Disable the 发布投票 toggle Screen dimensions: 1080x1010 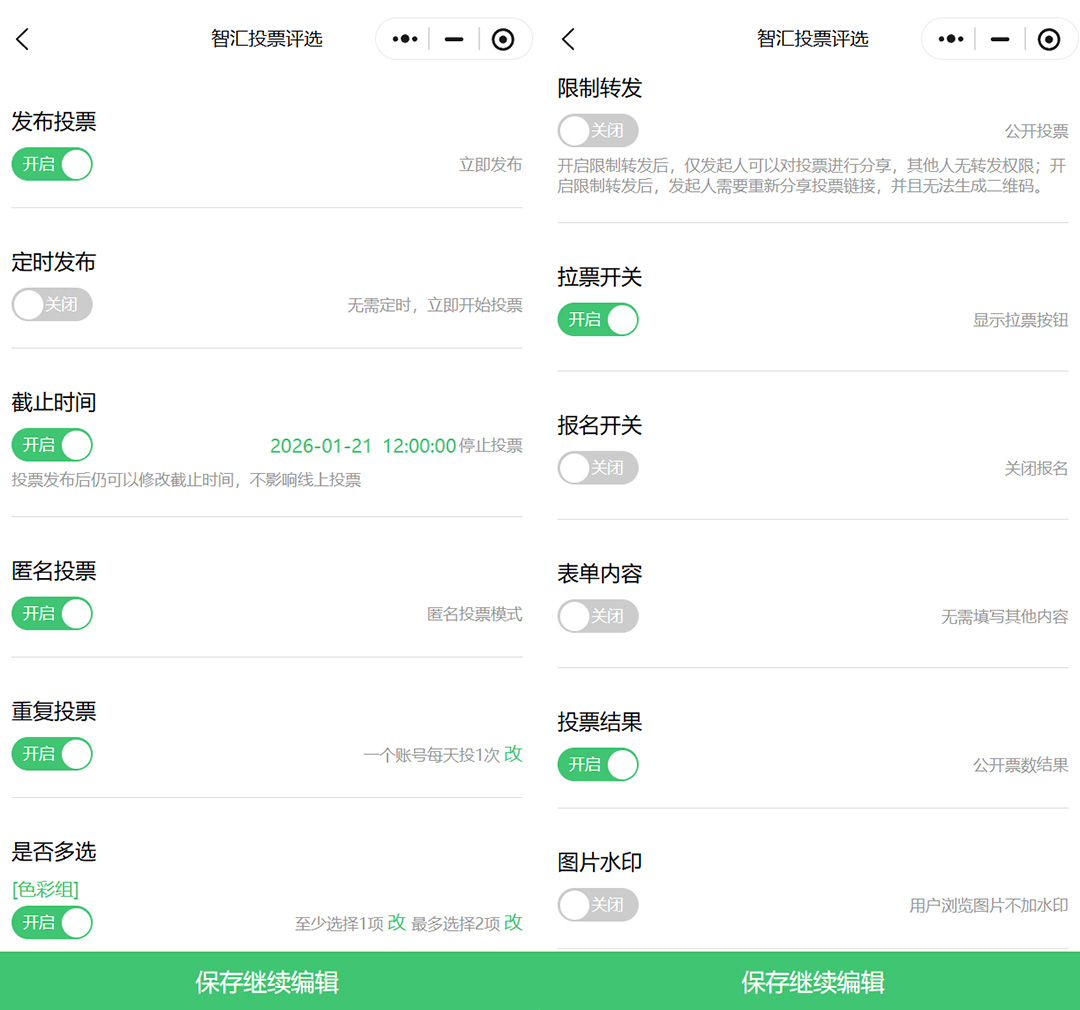coord(52,164)
